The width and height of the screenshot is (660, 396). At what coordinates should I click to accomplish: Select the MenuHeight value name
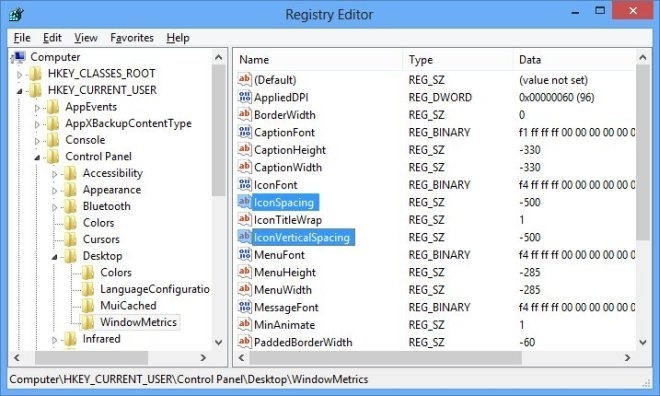coord(285,272)
